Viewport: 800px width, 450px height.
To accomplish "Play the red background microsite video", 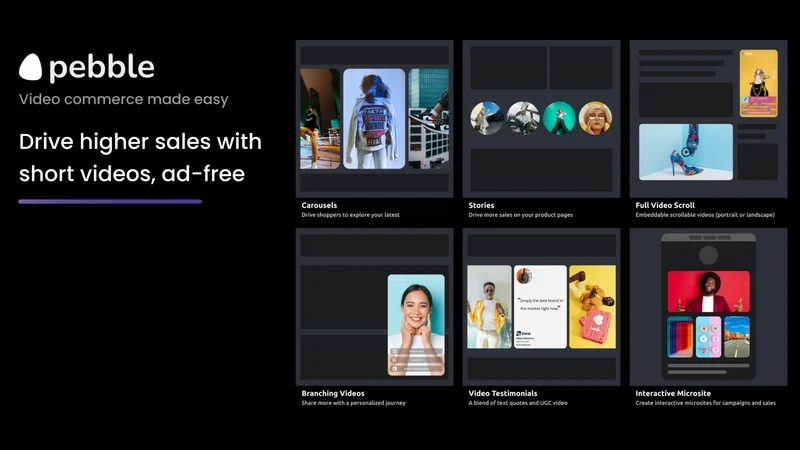I will [x=709, y=291].
